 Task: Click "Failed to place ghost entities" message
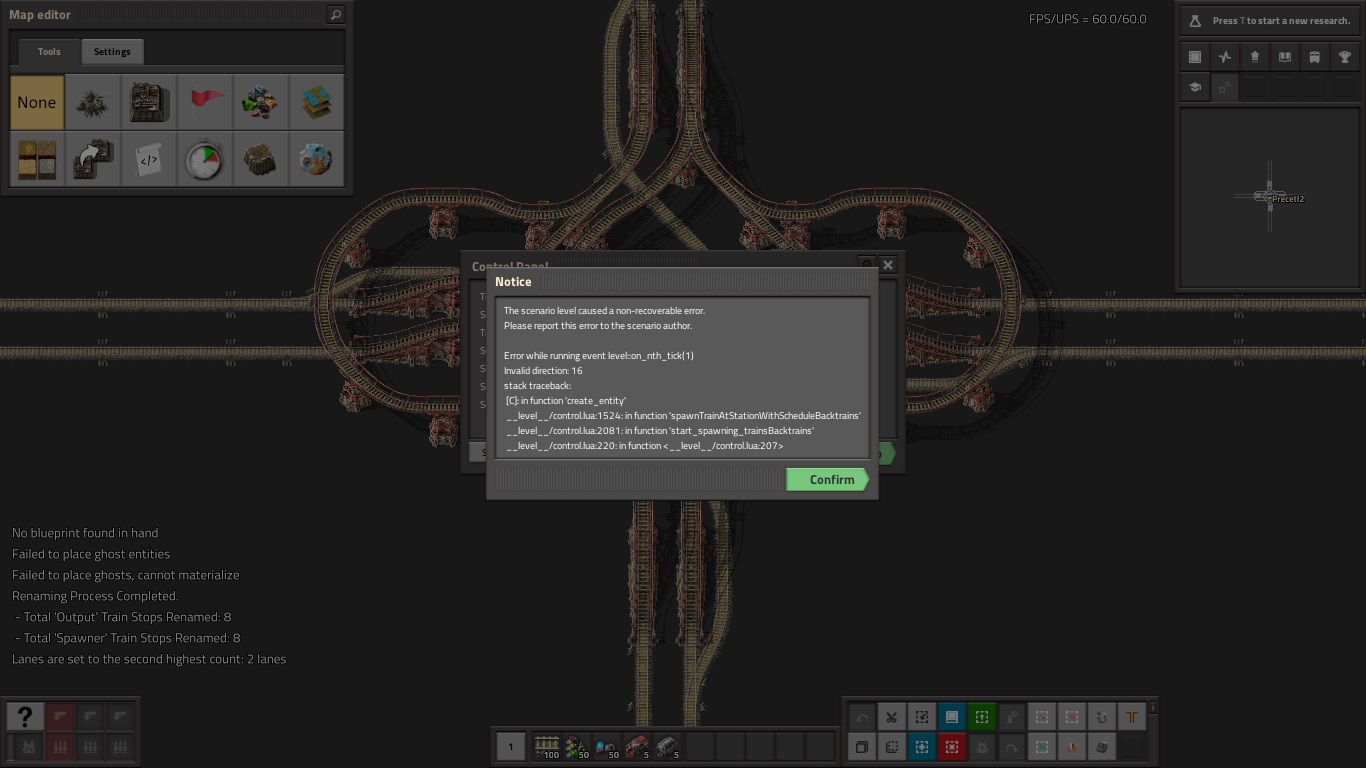point(91,554)
